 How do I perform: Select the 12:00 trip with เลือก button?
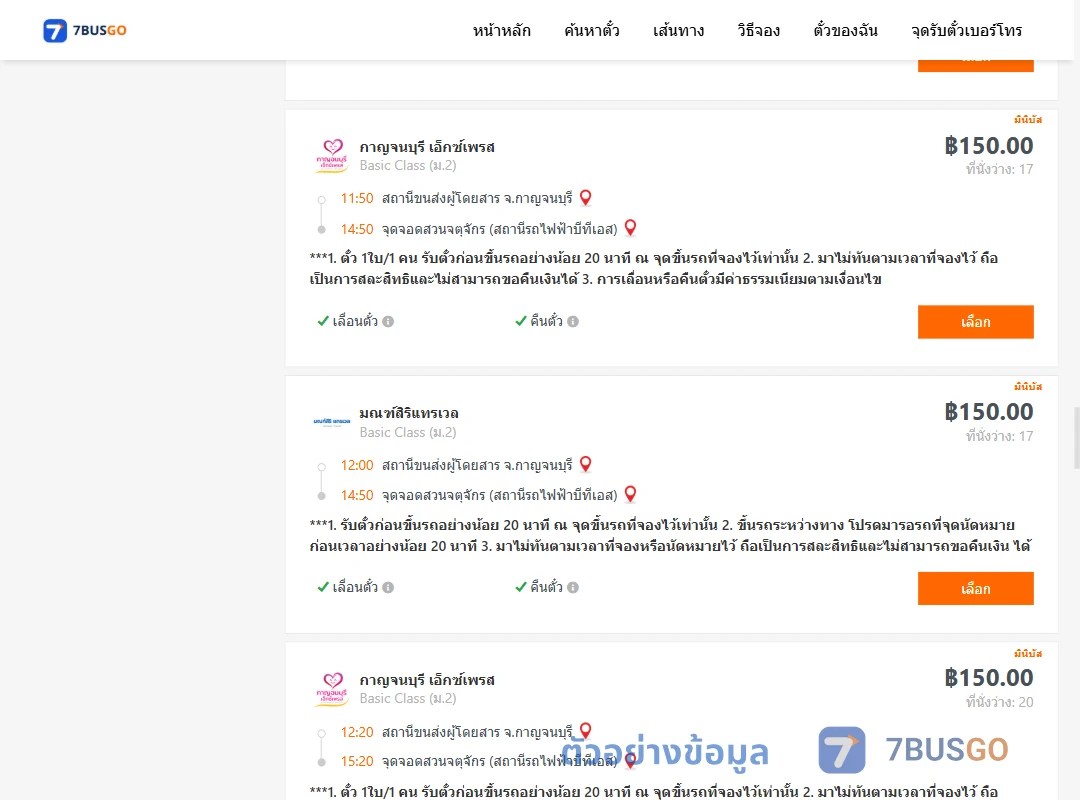[x=975, y=588]
